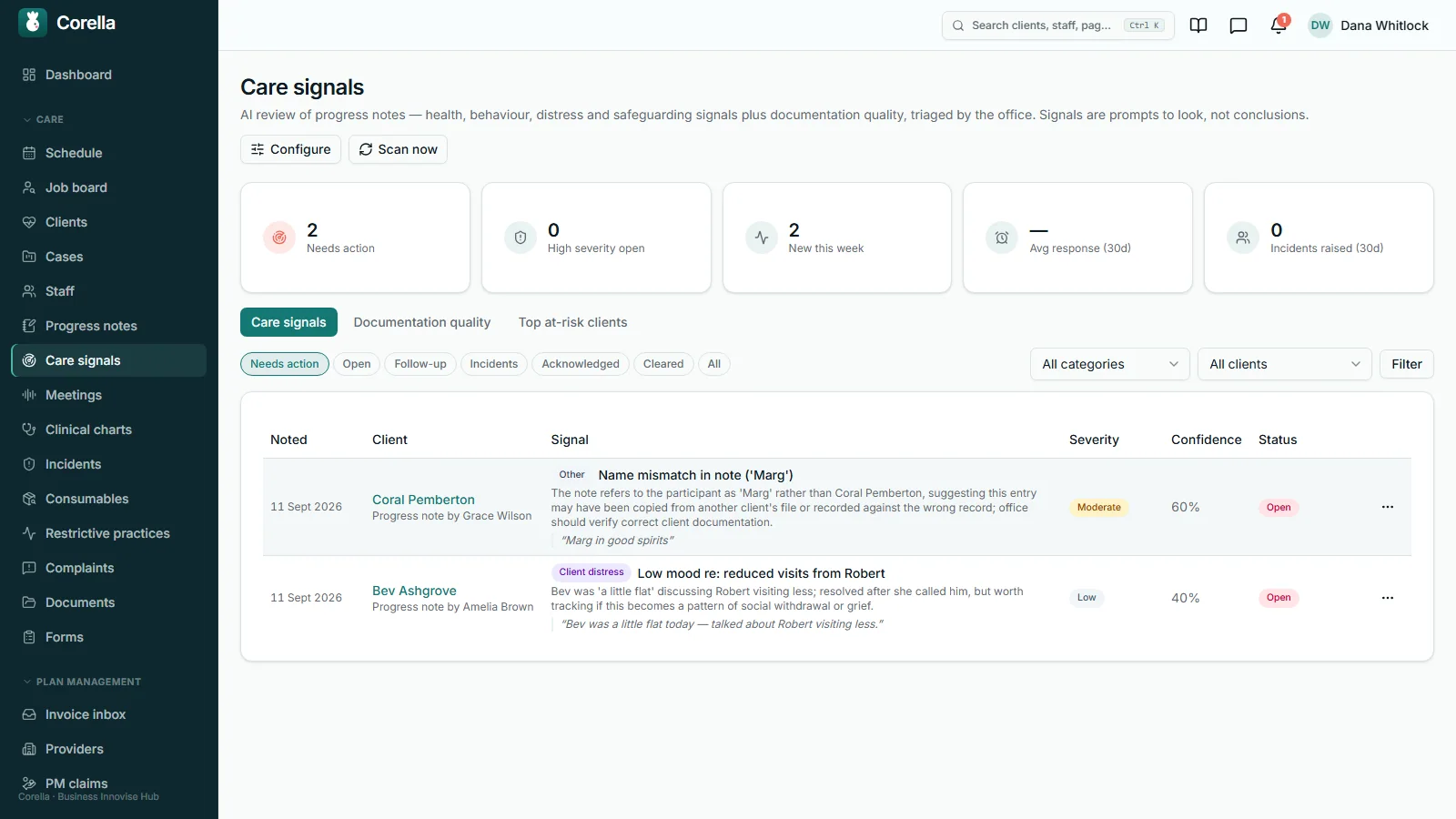Open Schedule in sidebar
Image resolution: width=1456 pixels, height=819 pixels.
pyautogui.click(x=109, y=153)
